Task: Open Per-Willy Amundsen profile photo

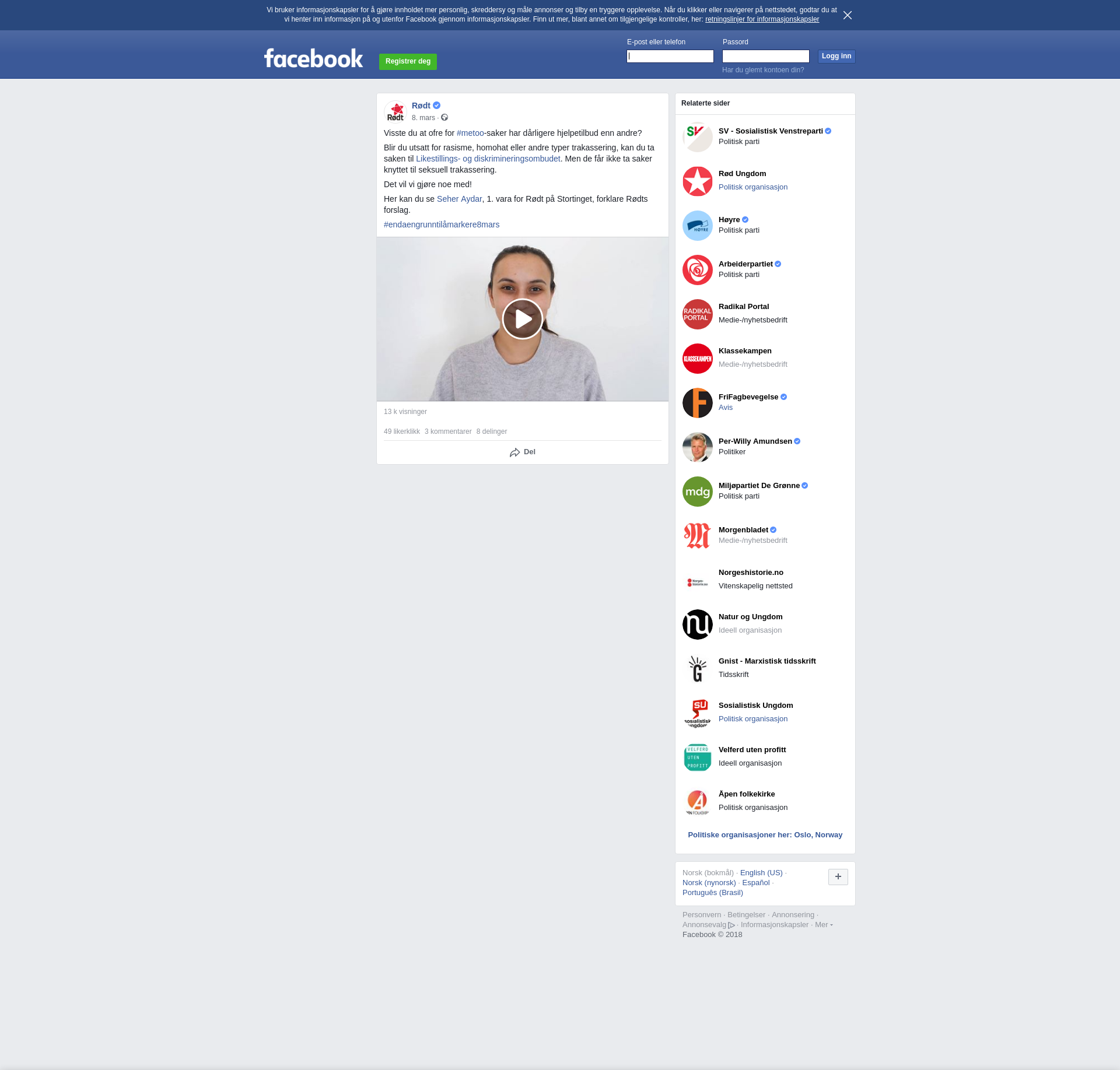Action: click(698, 447)
